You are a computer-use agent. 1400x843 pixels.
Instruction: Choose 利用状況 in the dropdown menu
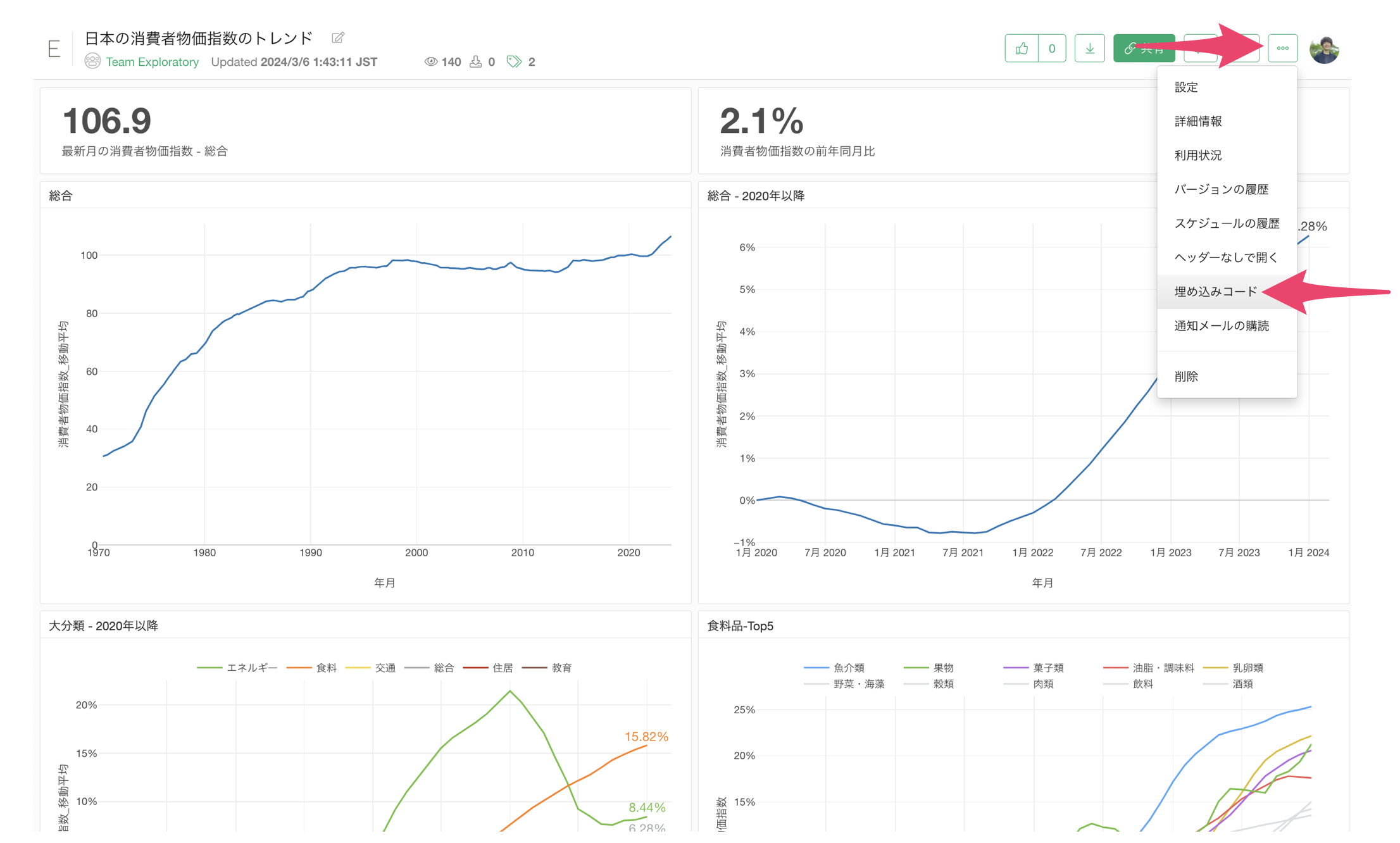[x=1227, y=155]
